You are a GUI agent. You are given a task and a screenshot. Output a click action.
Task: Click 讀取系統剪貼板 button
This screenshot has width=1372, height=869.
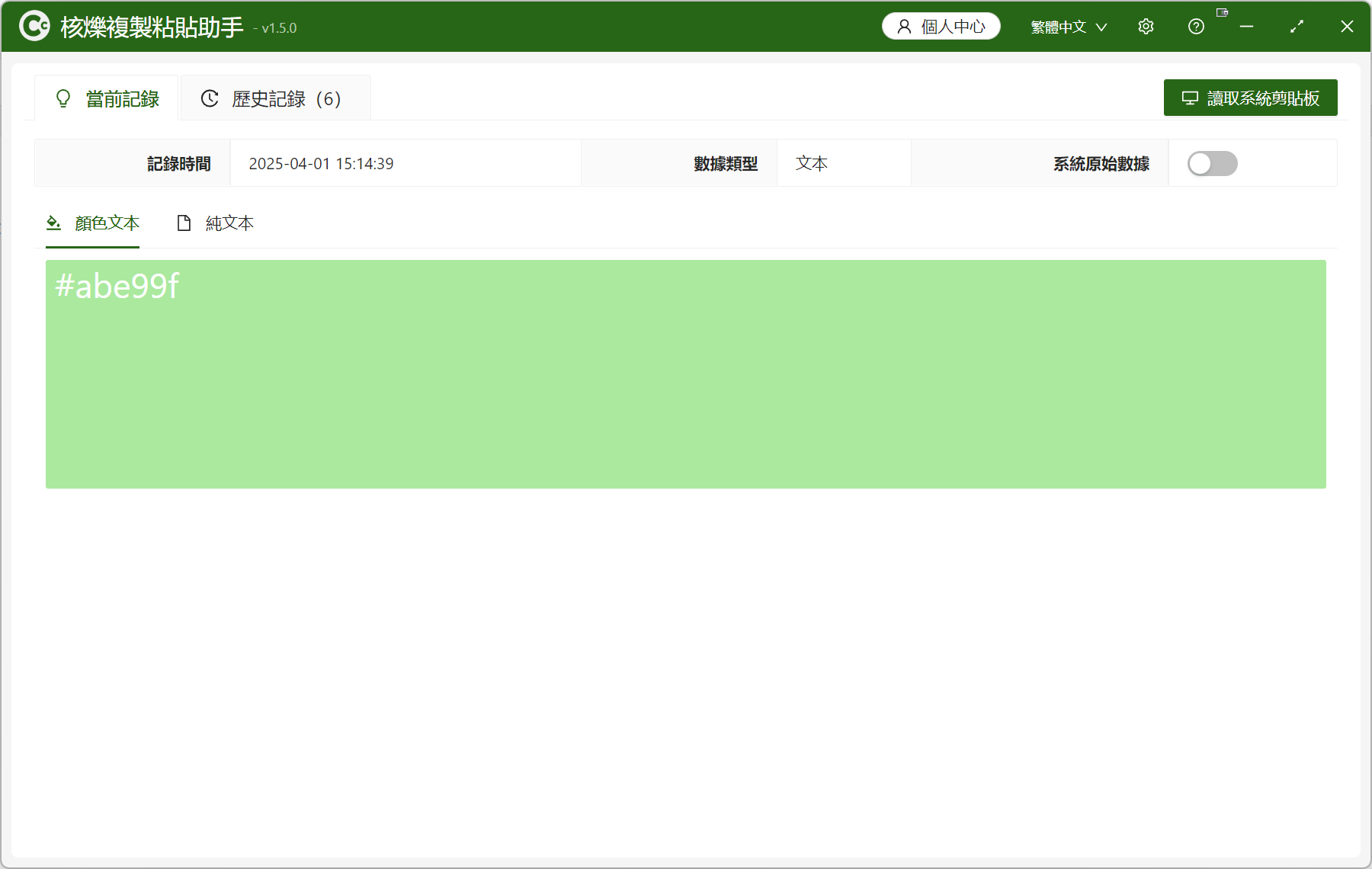(1250, 98)
